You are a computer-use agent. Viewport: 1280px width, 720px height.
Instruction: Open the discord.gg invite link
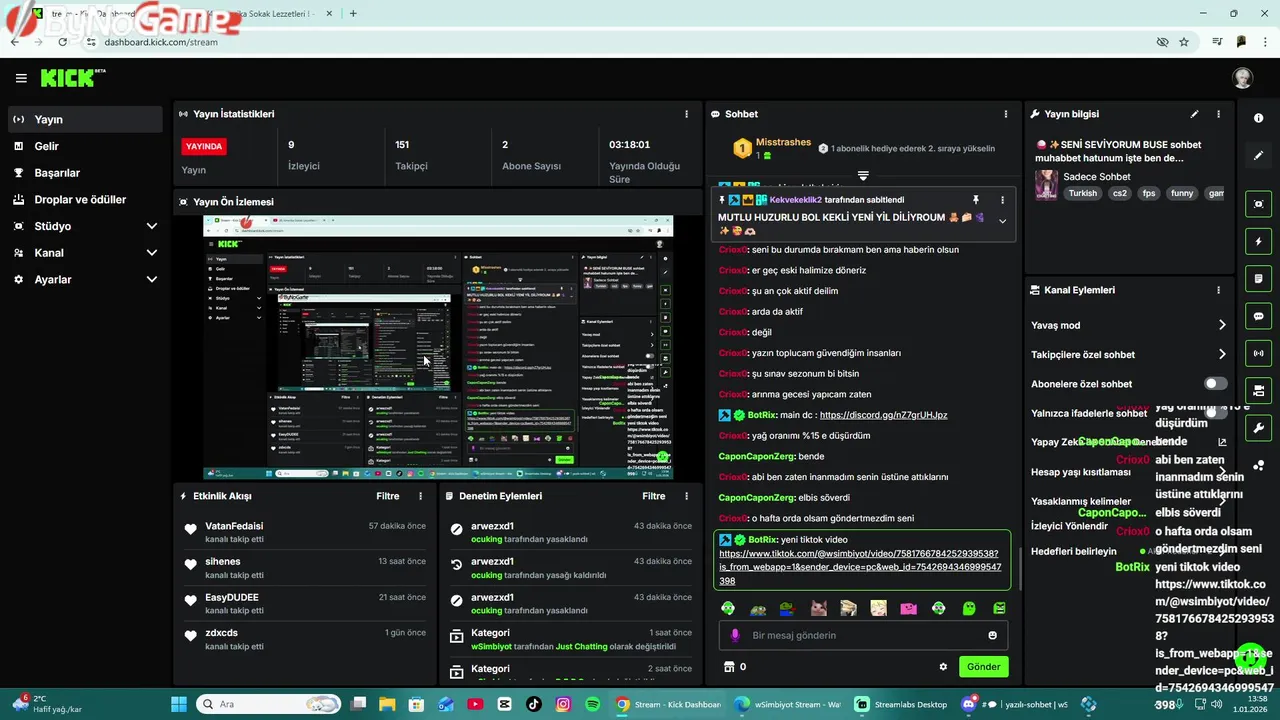pyautogui.click(x=883, y=415)
